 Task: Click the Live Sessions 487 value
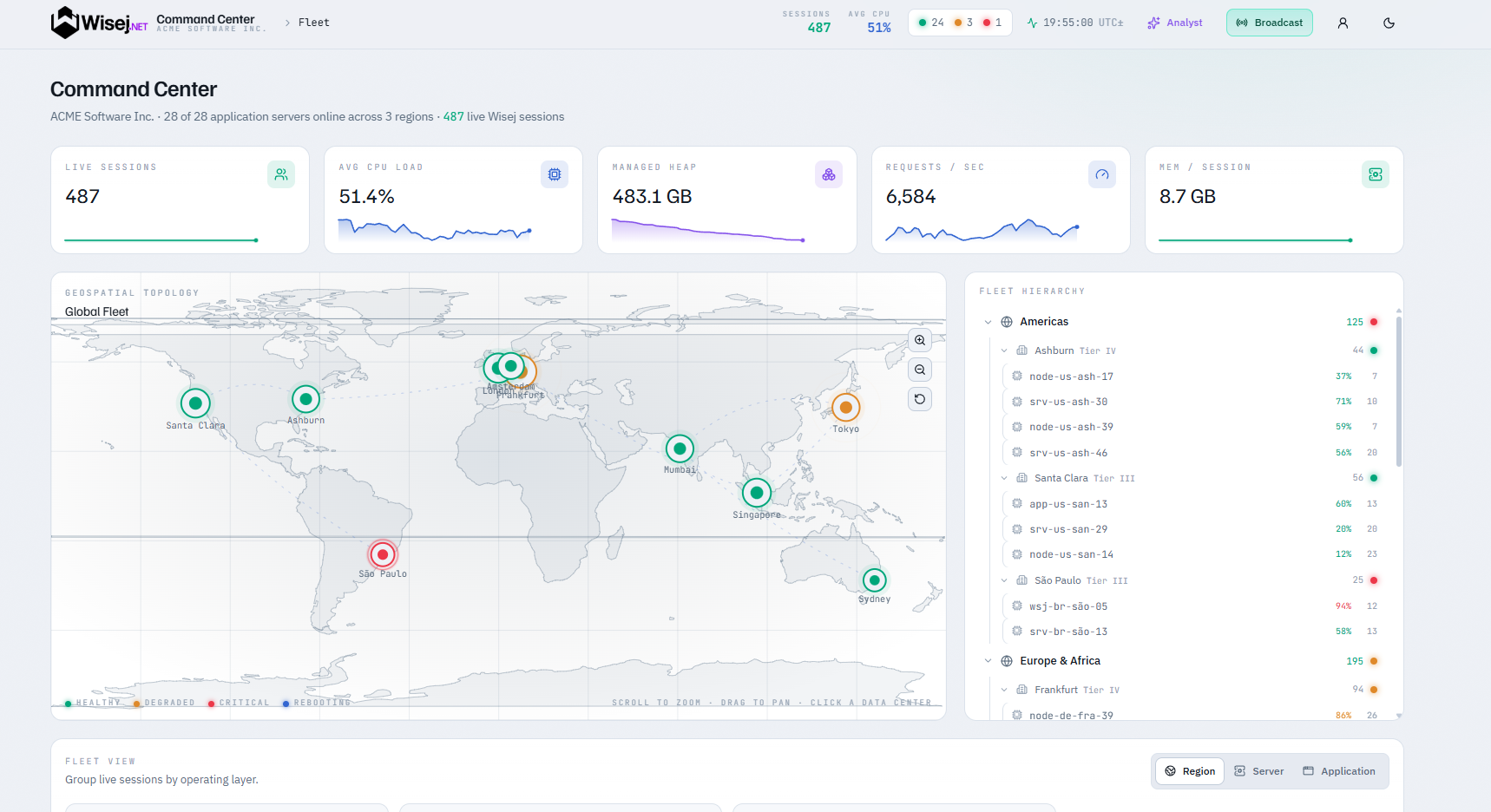click(82, 197)
